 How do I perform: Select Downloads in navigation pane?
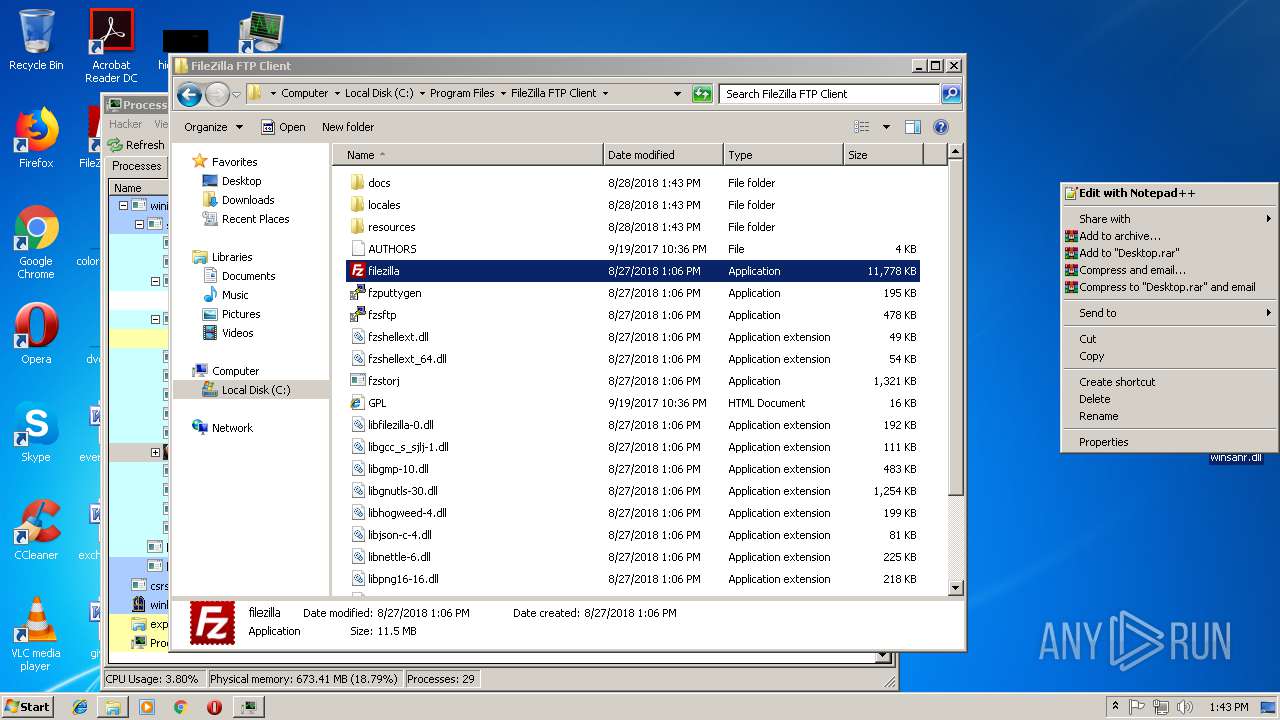click(248, 200)
